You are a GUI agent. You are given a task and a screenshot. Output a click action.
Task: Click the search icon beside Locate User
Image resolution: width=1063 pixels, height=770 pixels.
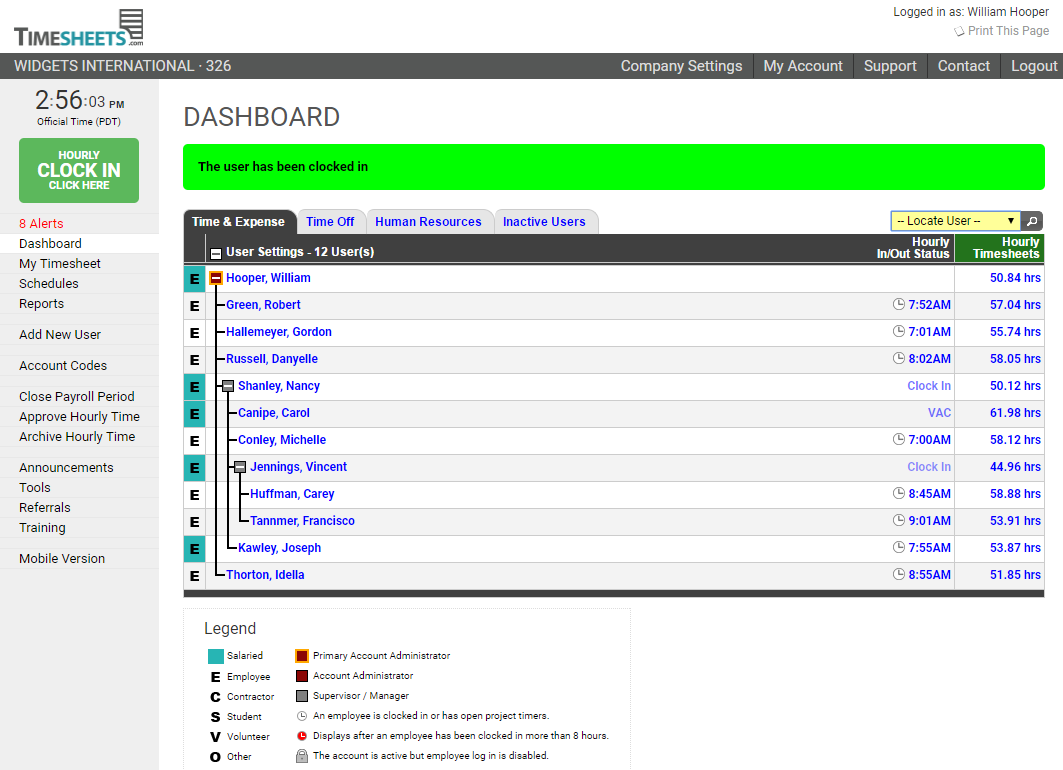tap(1033, 221)
